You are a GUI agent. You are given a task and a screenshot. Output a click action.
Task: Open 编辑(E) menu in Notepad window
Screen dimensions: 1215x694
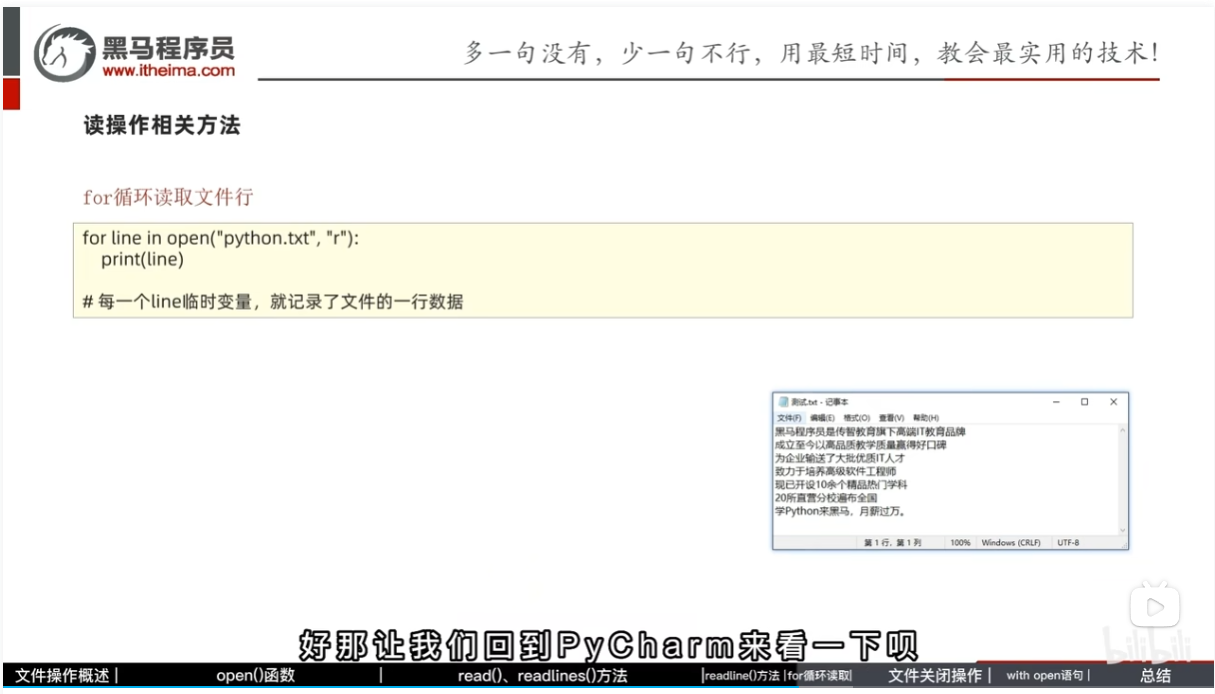(x=822, y=417)
